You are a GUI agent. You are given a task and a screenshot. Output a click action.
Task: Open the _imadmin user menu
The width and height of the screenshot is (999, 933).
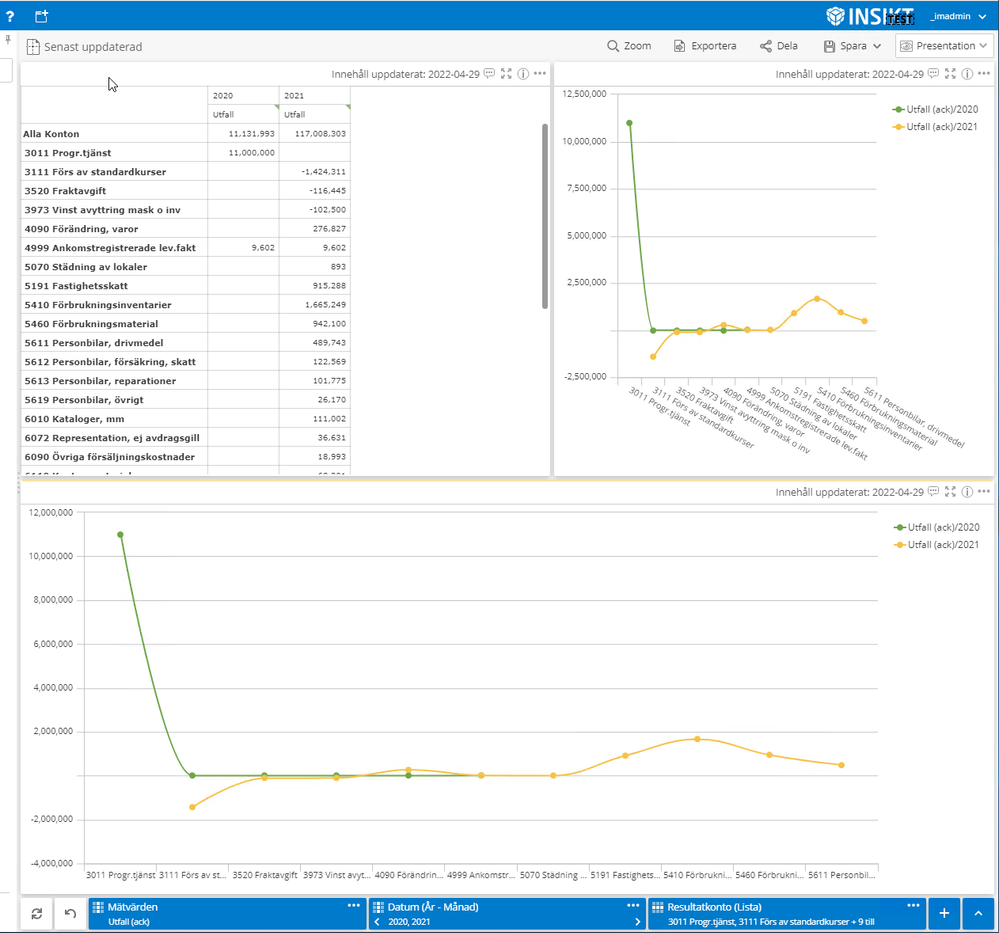(x=958, y=17)
